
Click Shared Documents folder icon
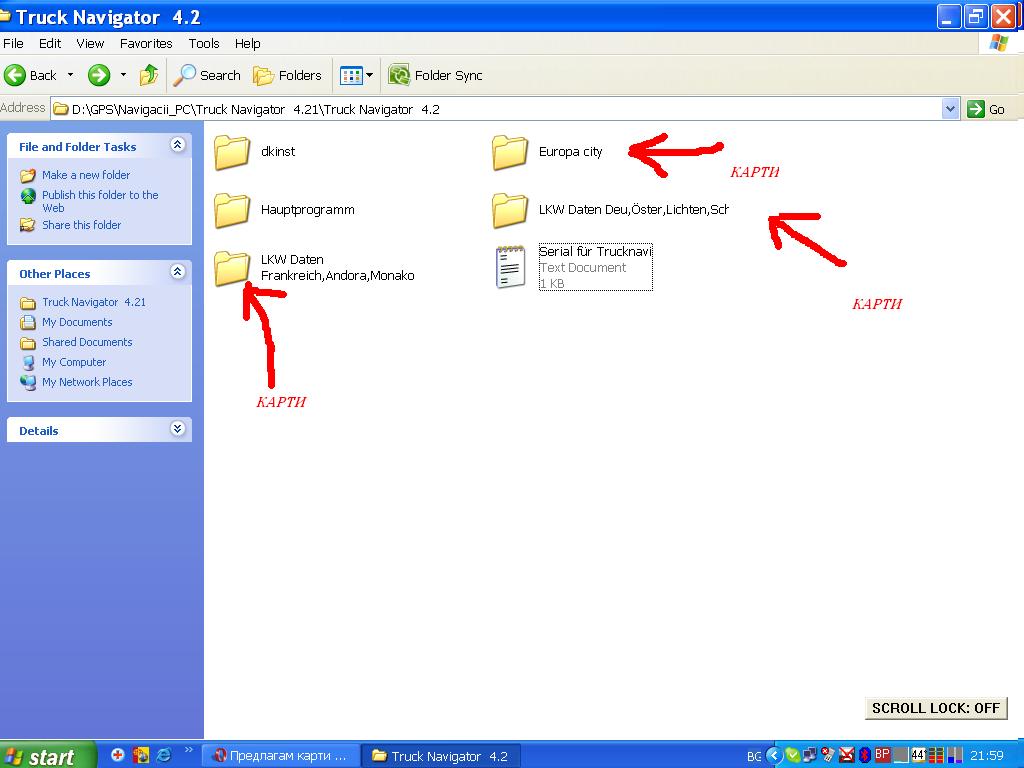click(27, 342)
